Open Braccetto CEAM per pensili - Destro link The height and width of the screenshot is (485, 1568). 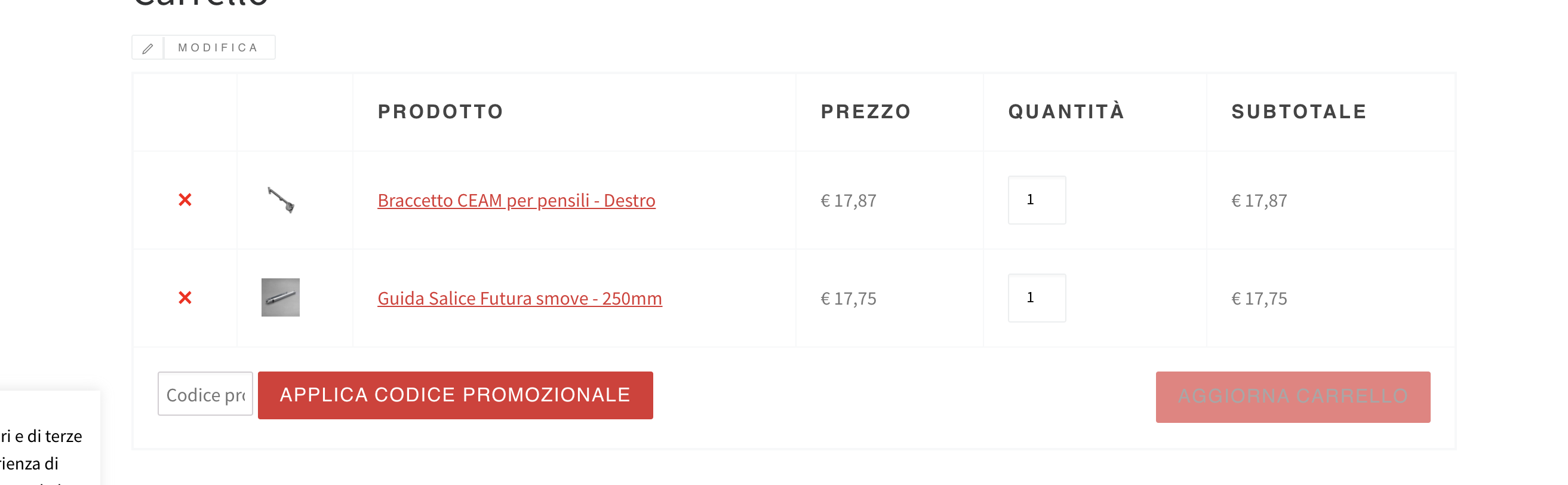[516, 201]
